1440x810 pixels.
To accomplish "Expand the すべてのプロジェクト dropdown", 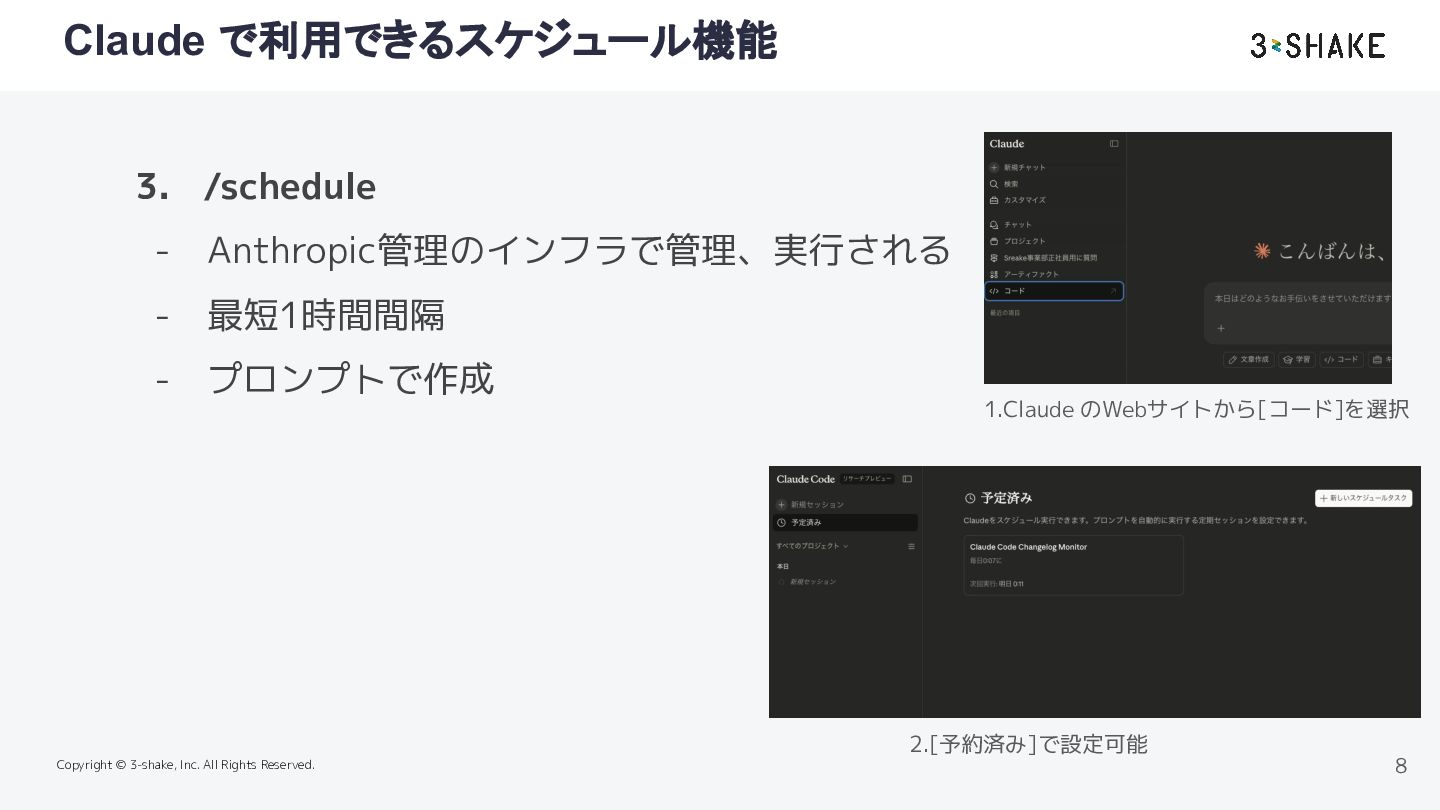I will click(x=812, y=546).
